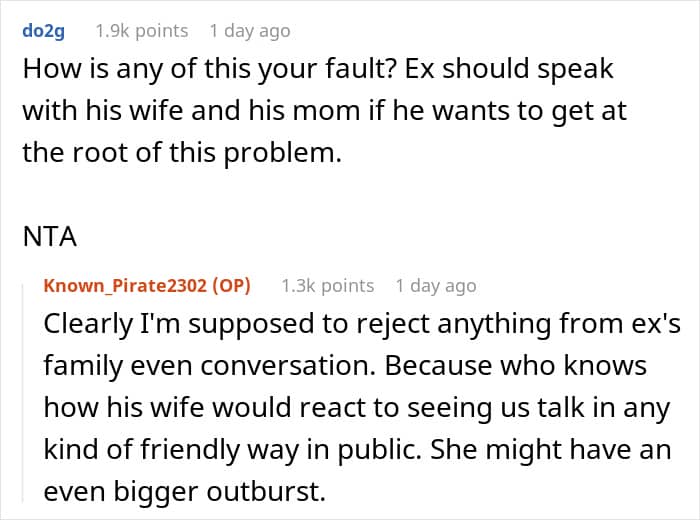Viewport: 700px width, 520px height.
Task: Open the OP reply's 1 day ago timestamp
Action: click(x=436, y=286)
